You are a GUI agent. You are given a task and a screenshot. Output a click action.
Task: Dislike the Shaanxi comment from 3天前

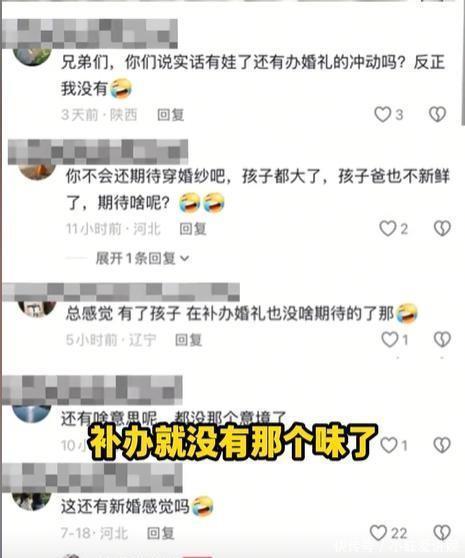click(x=437, y=115)
